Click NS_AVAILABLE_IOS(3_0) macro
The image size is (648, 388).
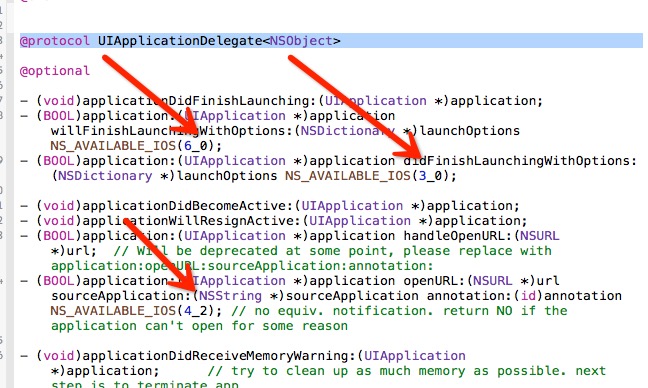point(367,176)
